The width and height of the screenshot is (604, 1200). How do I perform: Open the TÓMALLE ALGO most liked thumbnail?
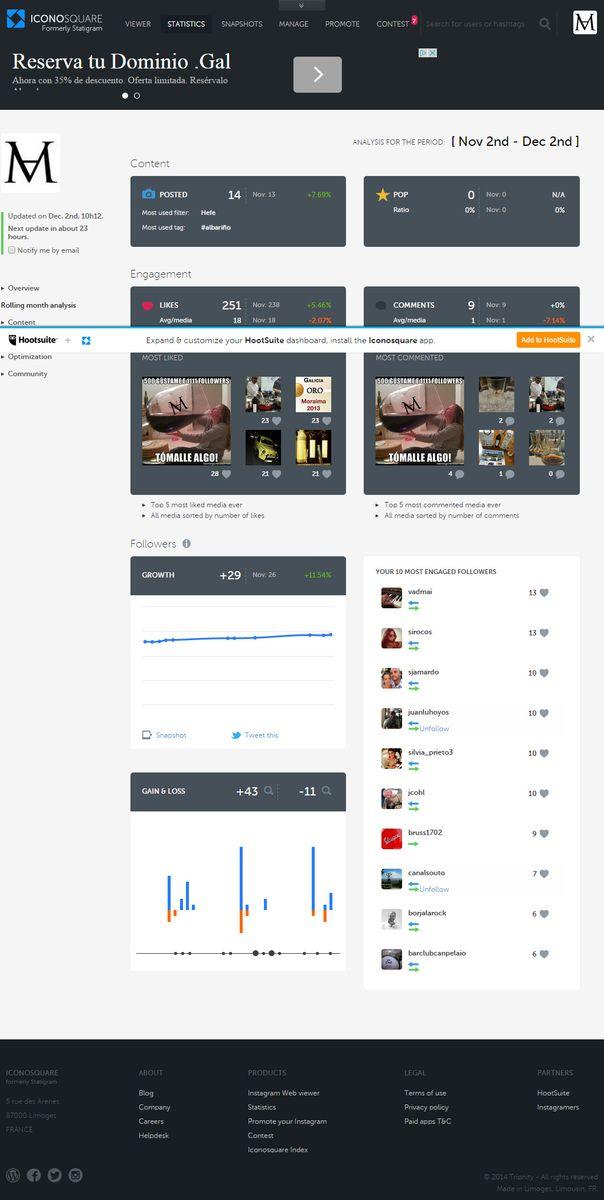[x=186, y=421]
